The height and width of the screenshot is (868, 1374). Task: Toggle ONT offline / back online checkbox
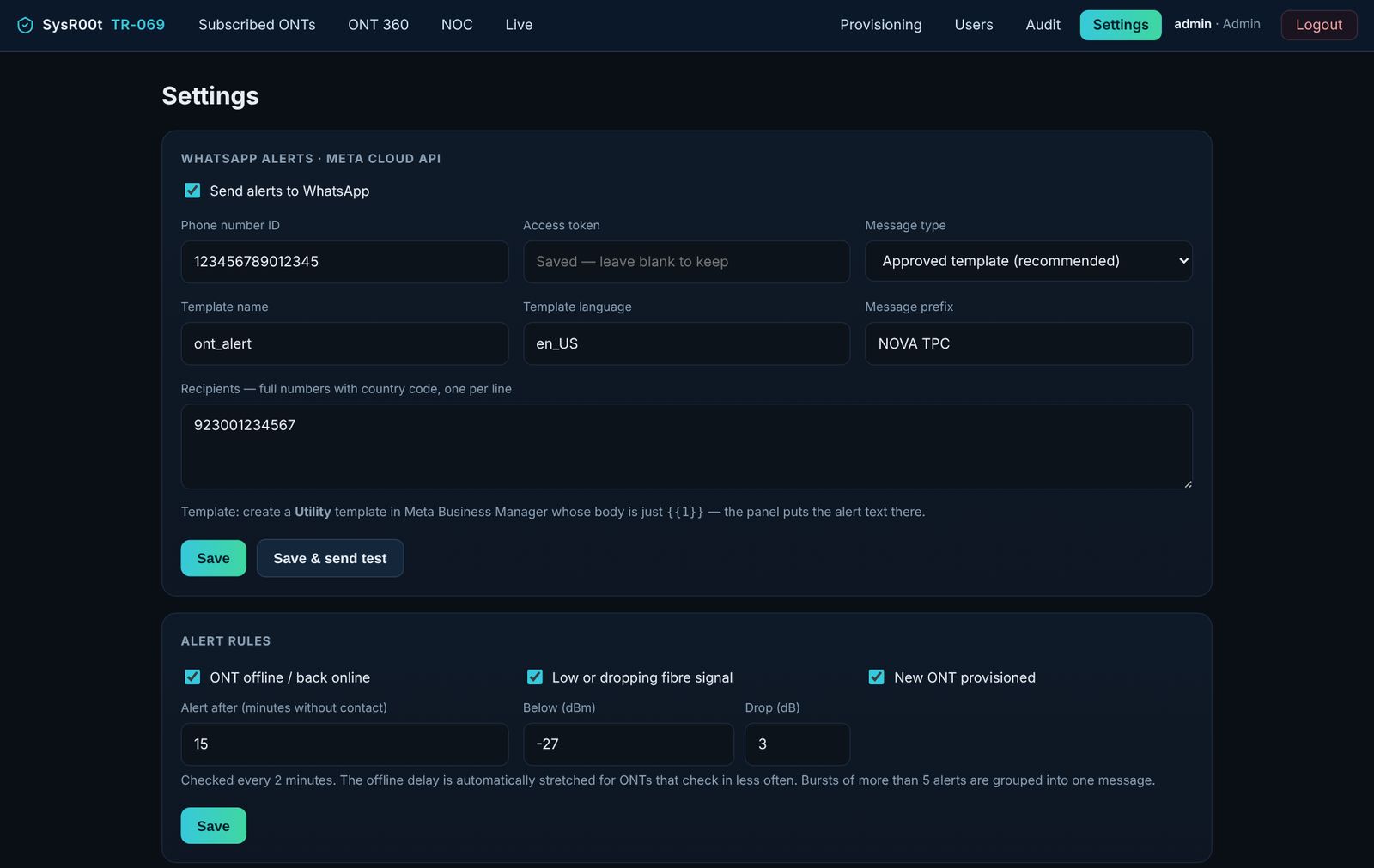(x=192, y=677)
